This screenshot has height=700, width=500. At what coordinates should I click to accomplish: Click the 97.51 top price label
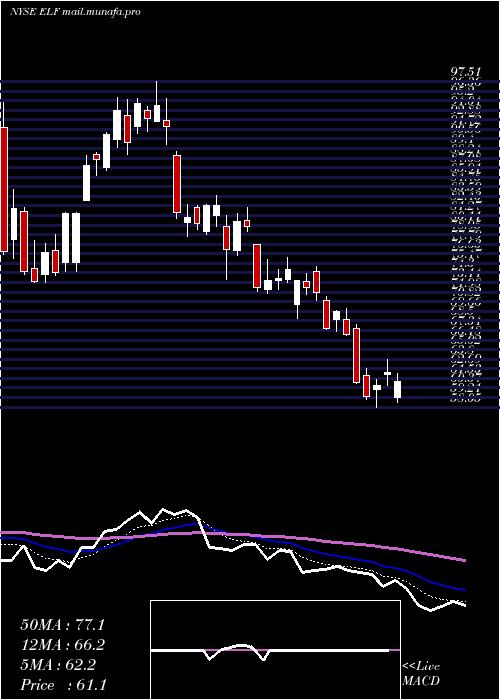click(465, 72)
